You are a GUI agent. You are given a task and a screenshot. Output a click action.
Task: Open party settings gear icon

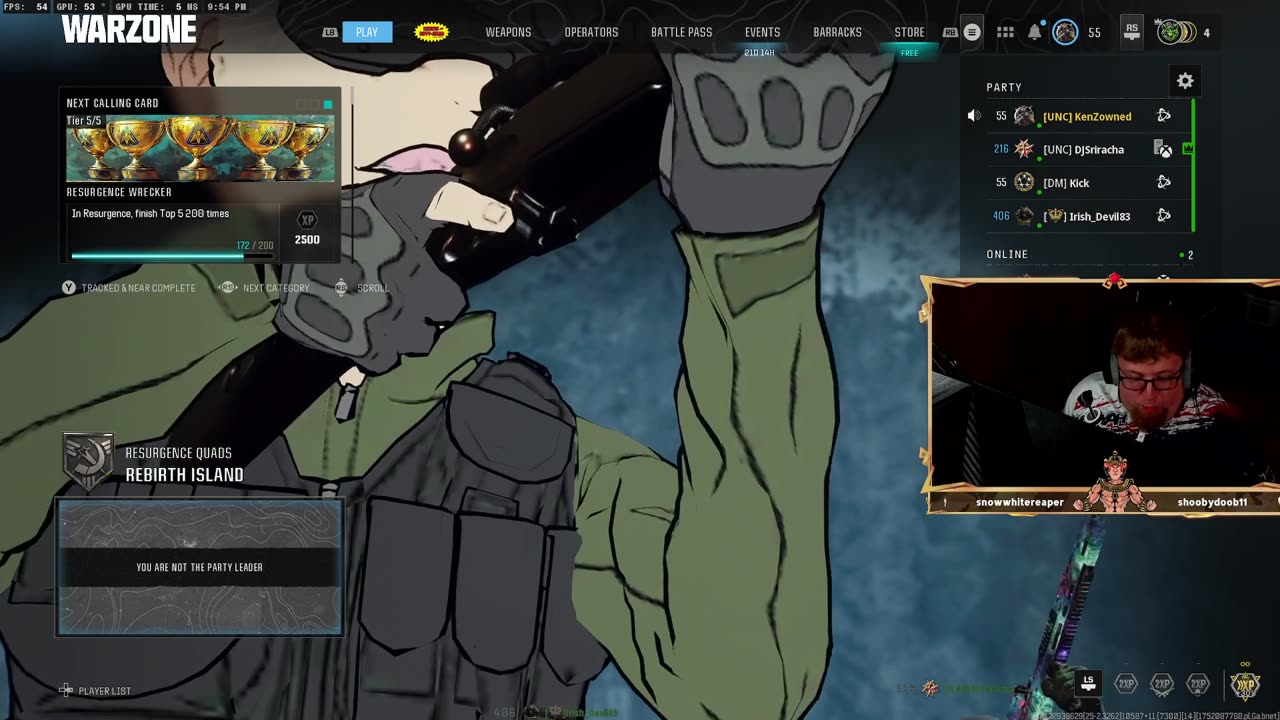click(x=1185, y=81)
